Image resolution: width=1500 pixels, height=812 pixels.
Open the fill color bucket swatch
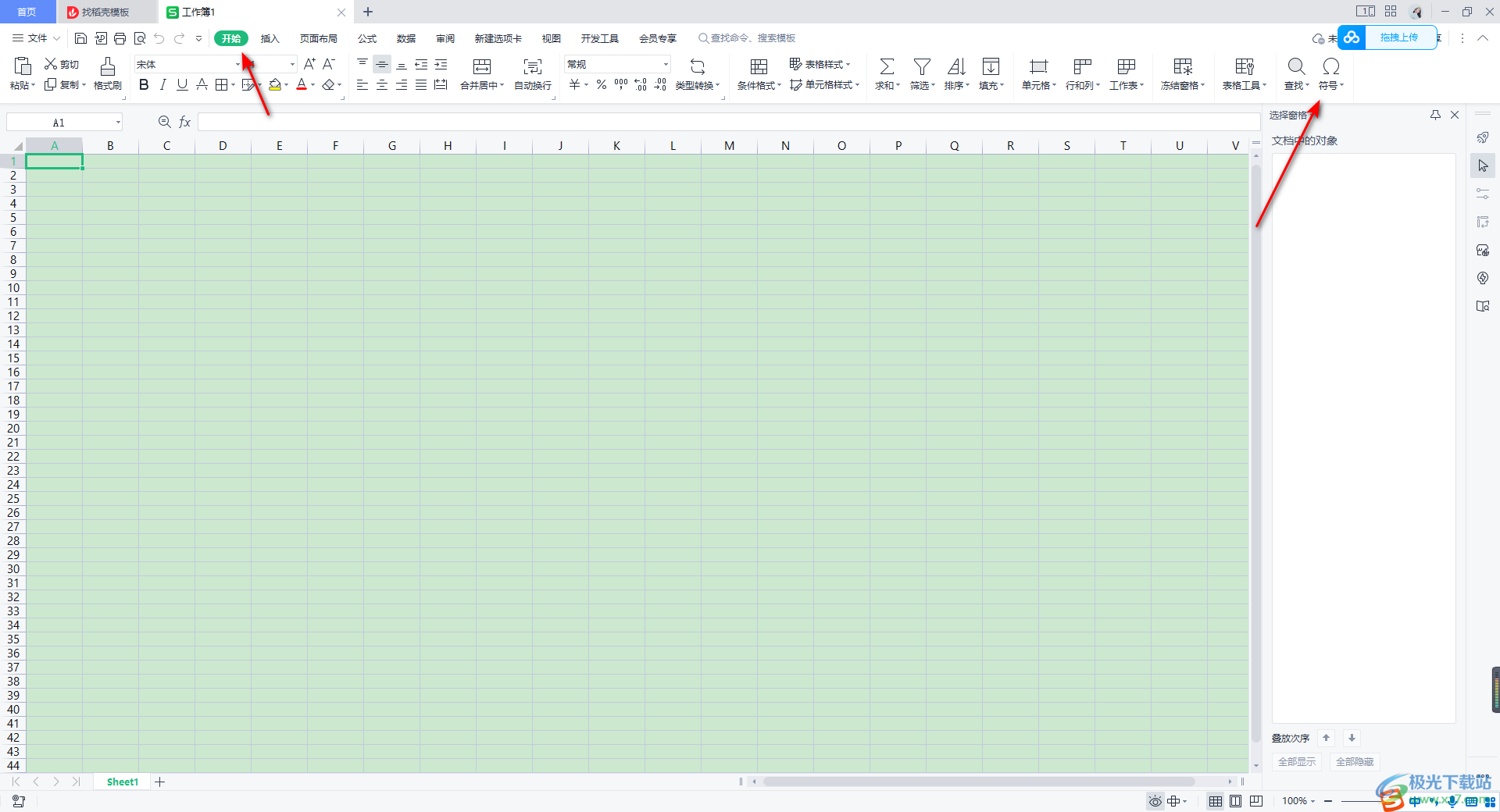click(275, 84)
